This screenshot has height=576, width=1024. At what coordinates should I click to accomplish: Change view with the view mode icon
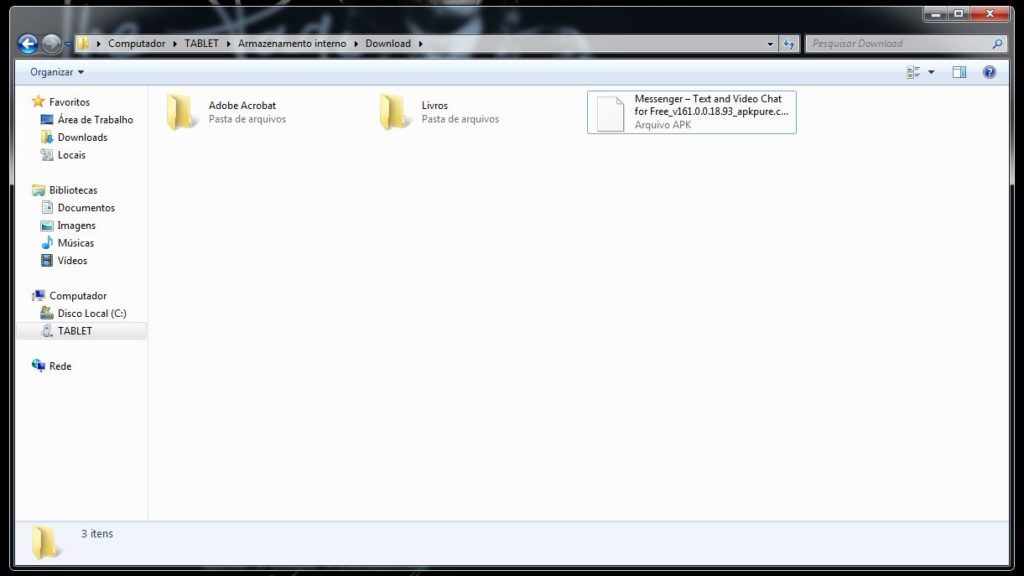[x=913, y=72]
